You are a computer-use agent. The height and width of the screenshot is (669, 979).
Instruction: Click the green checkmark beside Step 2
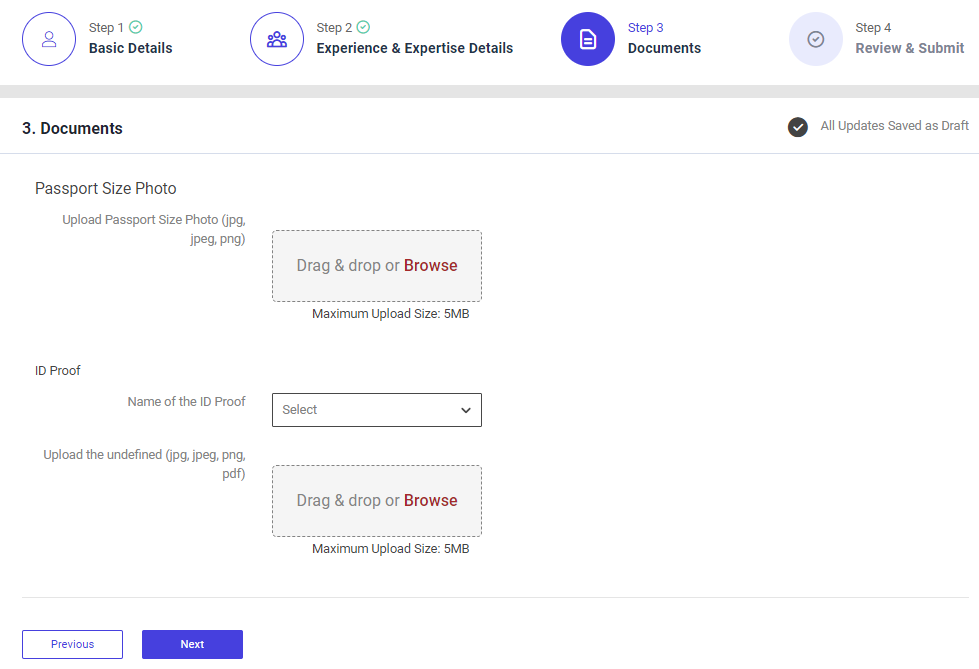coord(363,27)
